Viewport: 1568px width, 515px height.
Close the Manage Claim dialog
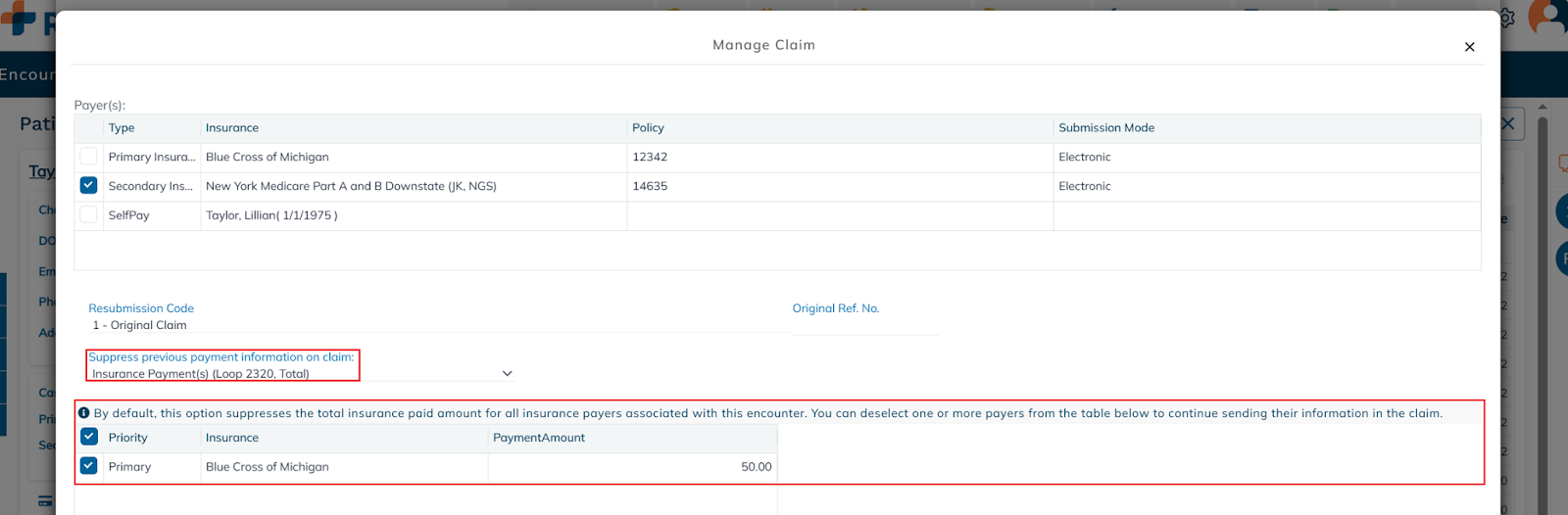click(x=1469, y=47)
